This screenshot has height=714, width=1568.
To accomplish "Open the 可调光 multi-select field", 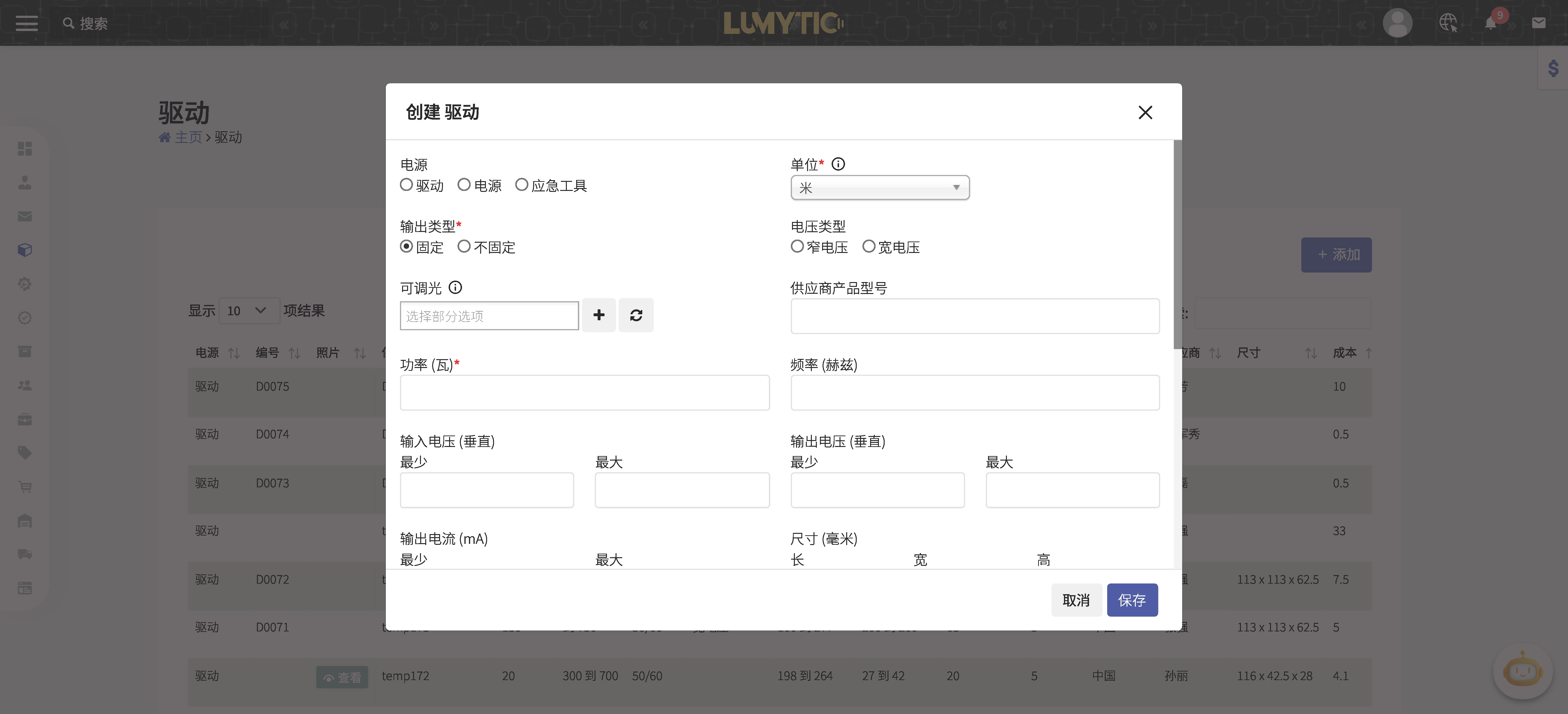I will (x=489, y=316).
